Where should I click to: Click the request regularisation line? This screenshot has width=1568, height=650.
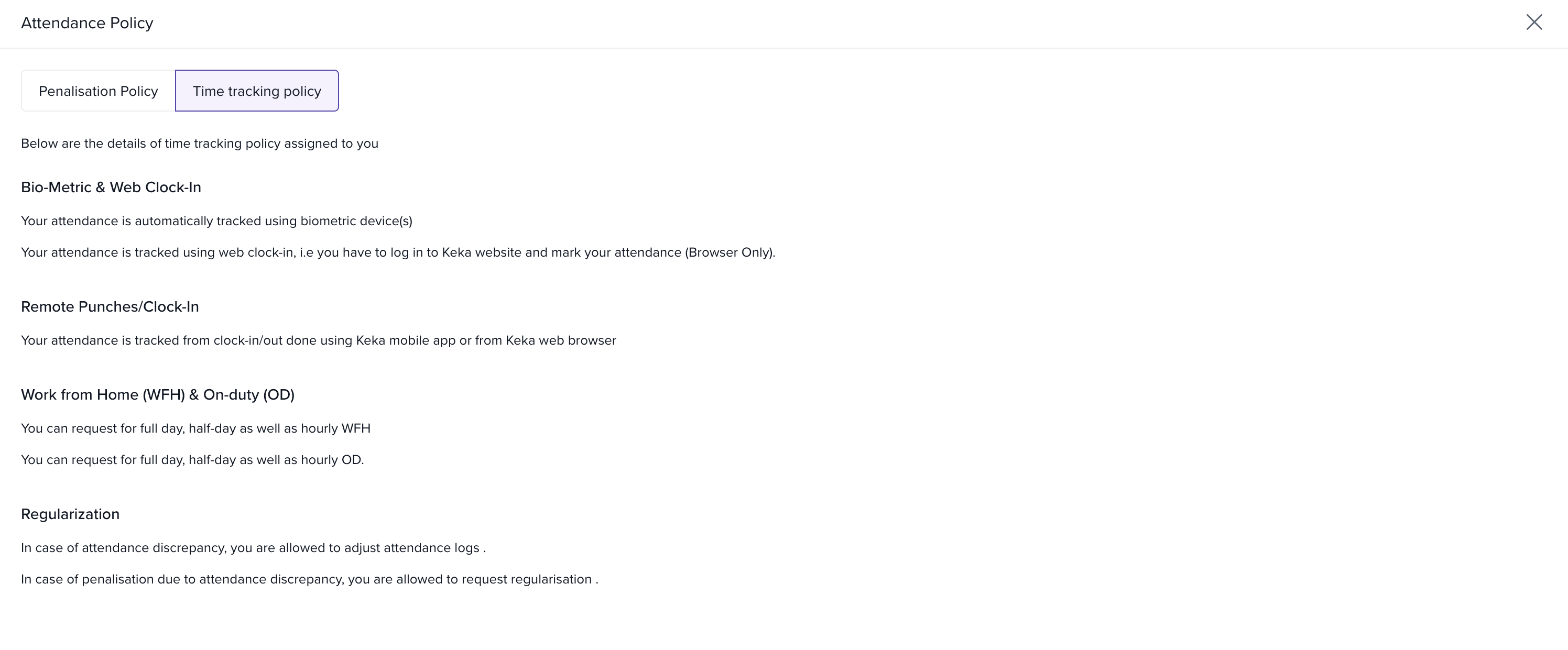coord(309,579)
